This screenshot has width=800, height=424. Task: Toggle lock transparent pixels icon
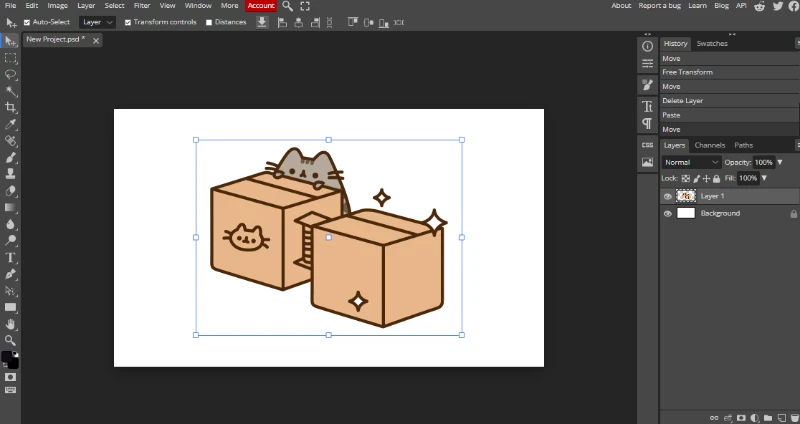point(686,179)
